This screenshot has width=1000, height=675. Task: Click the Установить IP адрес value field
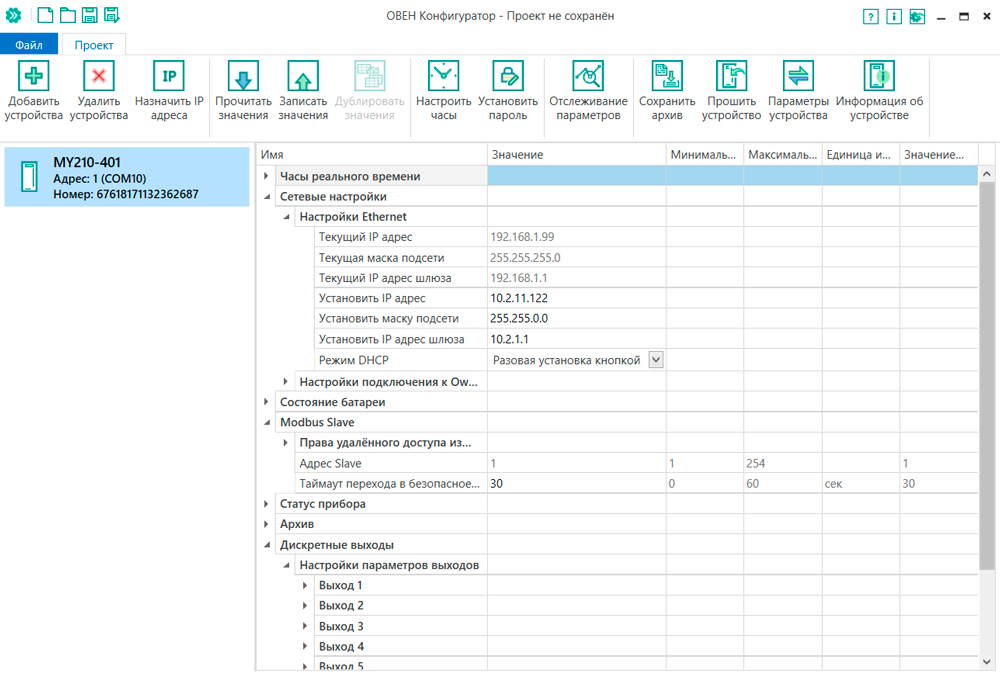[576, 298]
